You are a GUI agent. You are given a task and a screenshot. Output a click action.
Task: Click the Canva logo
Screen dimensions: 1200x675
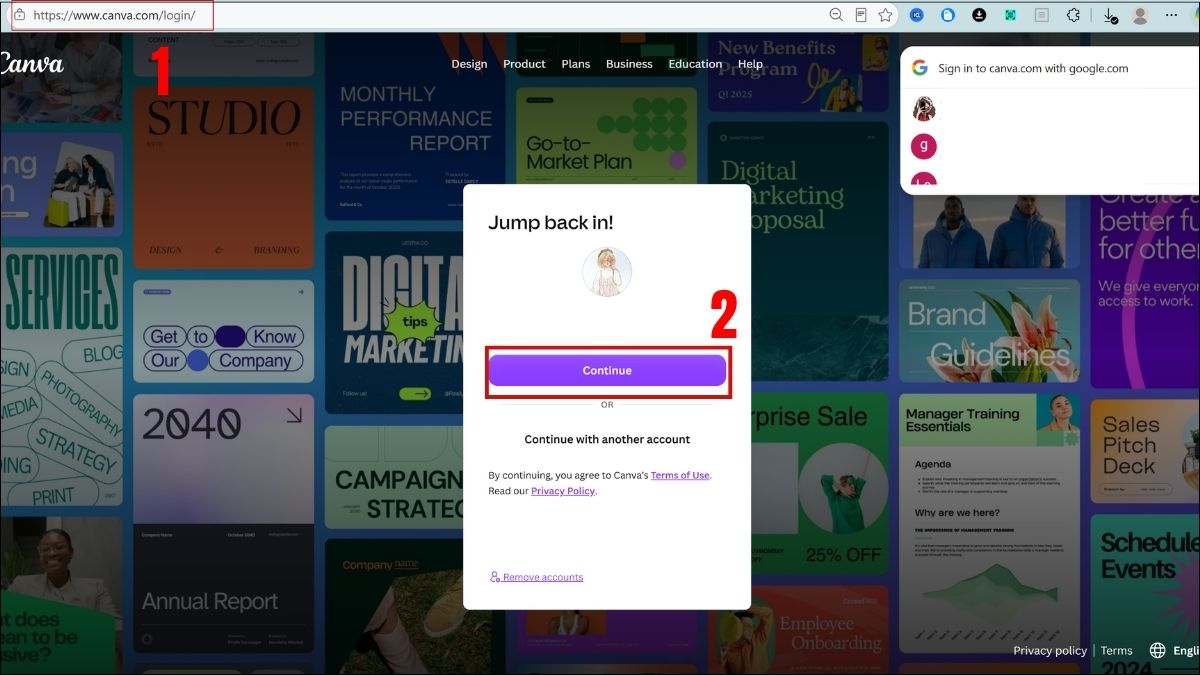pyautogui.click(x=30, y=64)
